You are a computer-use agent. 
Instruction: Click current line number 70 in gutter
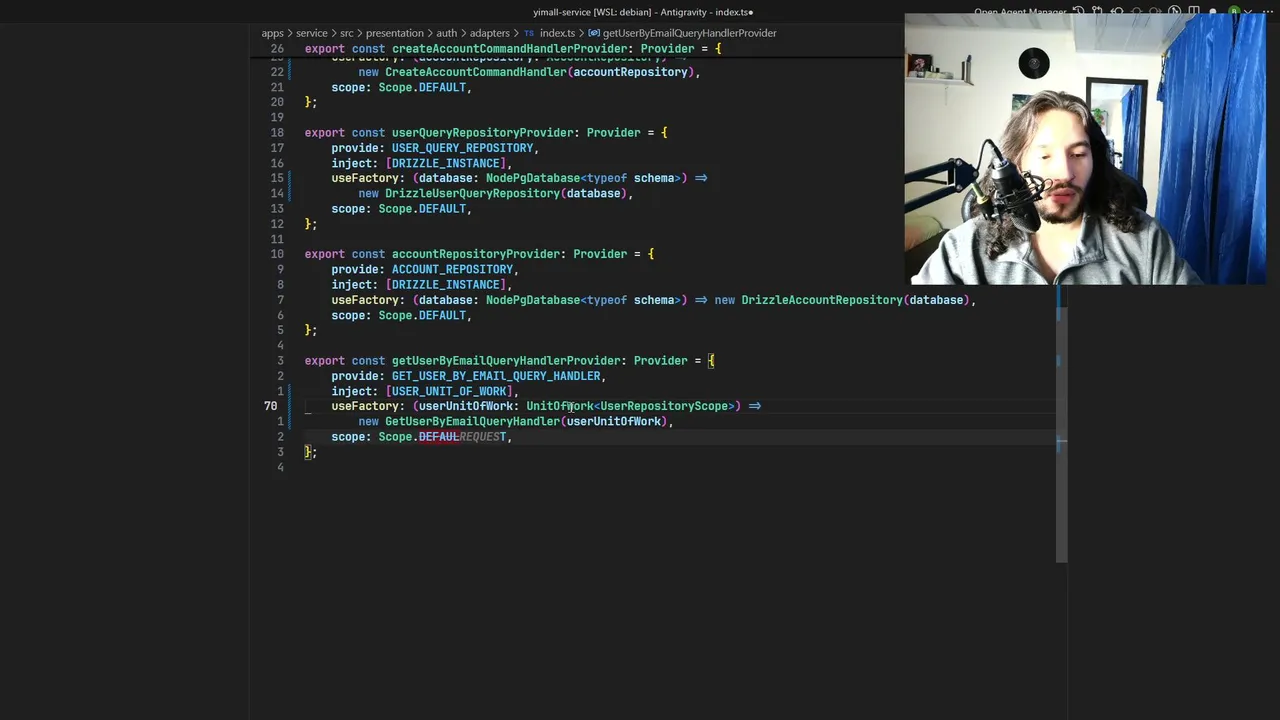pos(270,406)
